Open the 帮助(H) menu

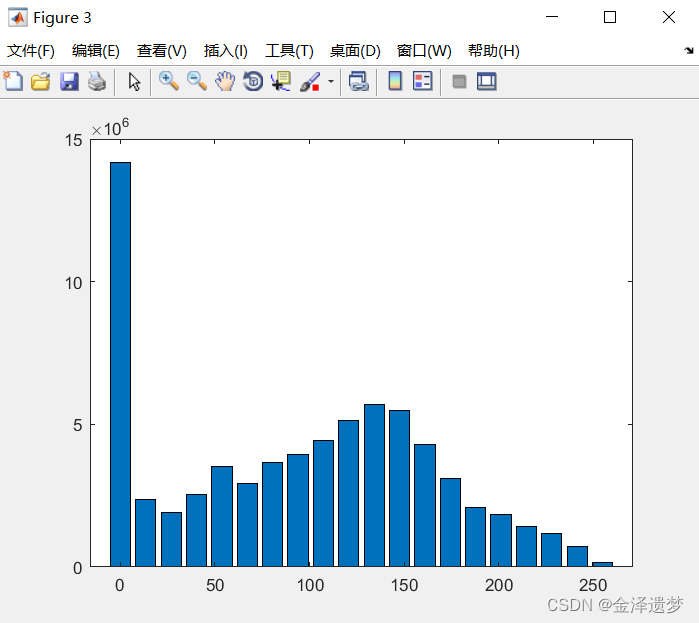coord(494,51)
